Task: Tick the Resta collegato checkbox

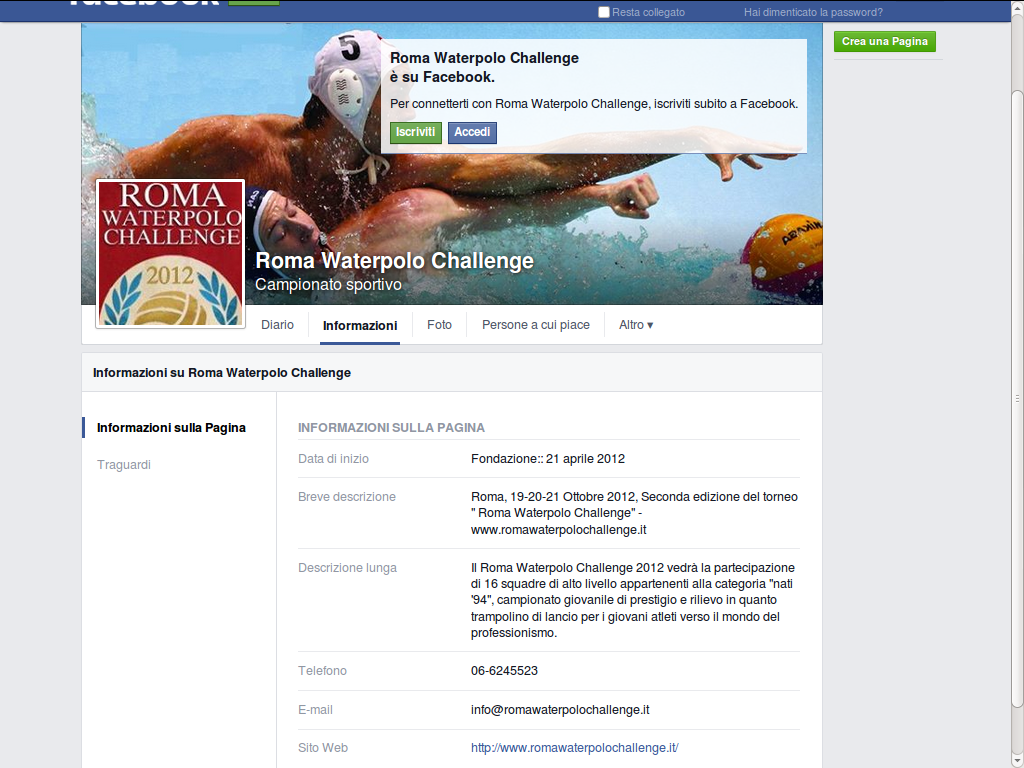Action: pyautogui.click(x=603, y=12)
